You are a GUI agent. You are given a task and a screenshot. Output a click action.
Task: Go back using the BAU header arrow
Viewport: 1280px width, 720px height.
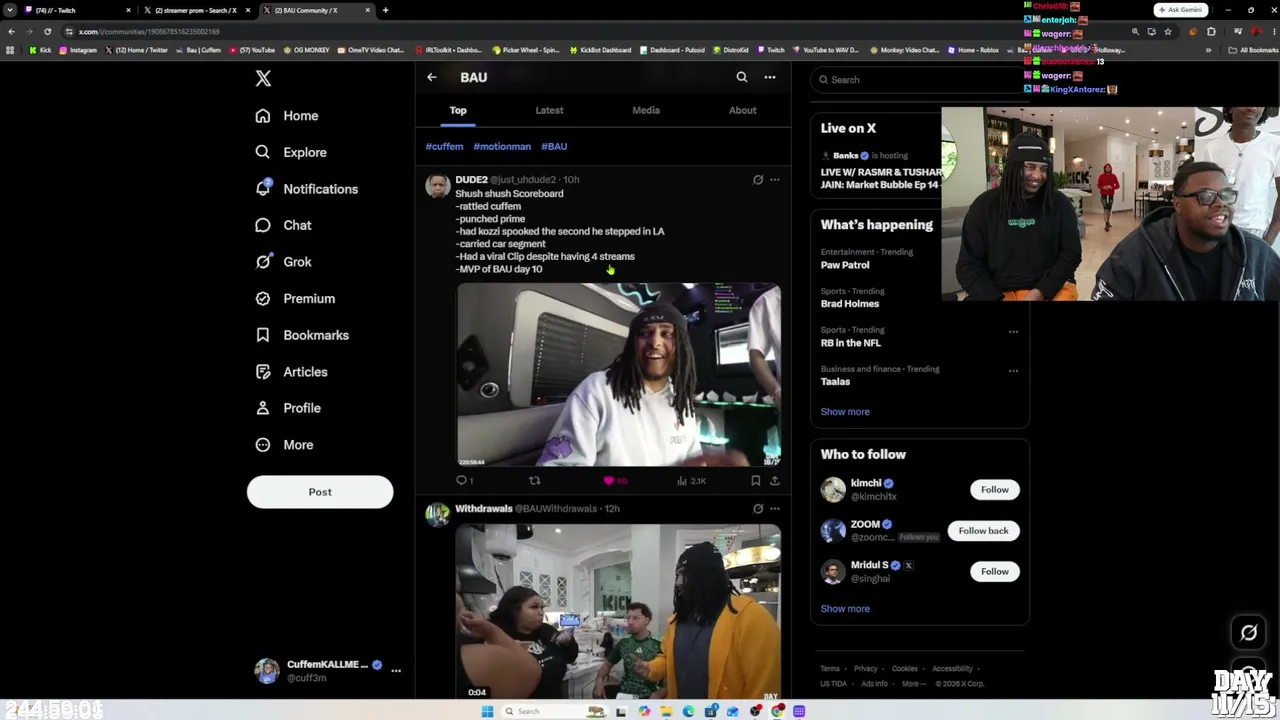tap(432, 77)
